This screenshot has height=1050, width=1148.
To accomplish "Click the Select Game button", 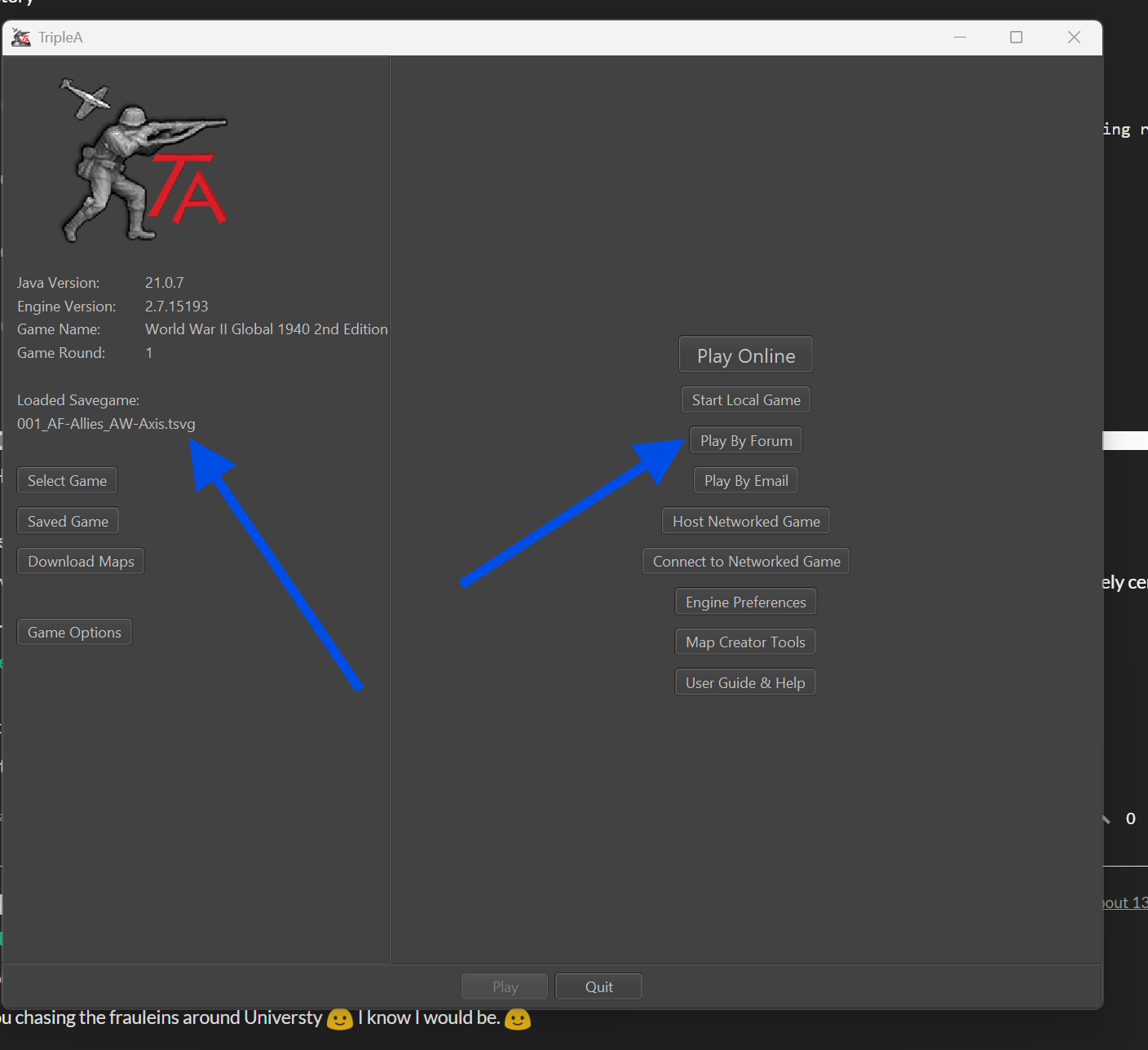I will coord(67,481).
